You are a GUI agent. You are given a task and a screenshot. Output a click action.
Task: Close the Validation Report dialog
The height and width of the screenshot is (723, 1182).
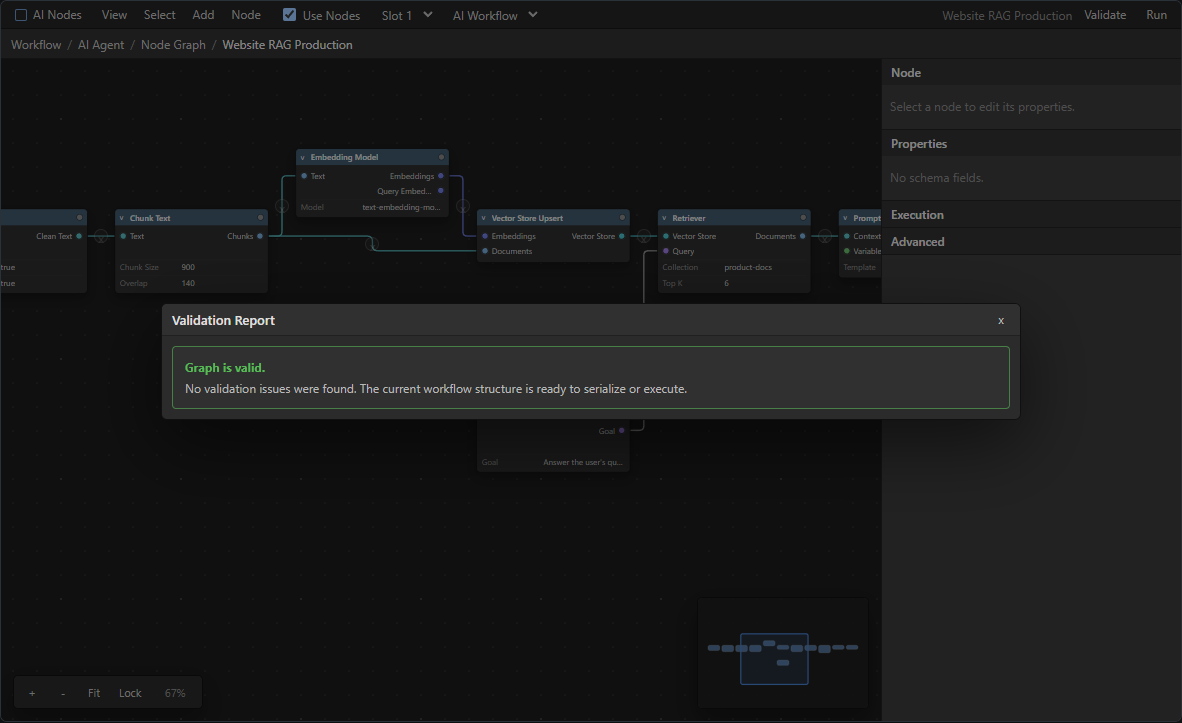point(1000,320)
